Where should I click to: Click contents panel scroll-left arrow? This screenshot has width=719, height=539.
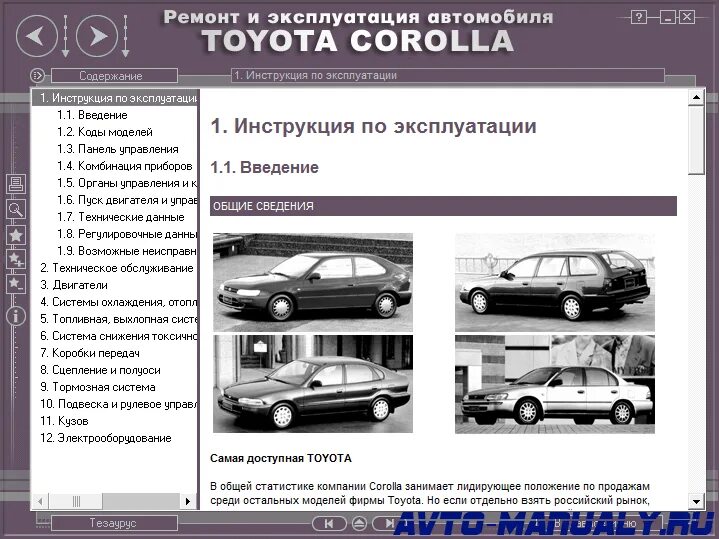point(40,501)
